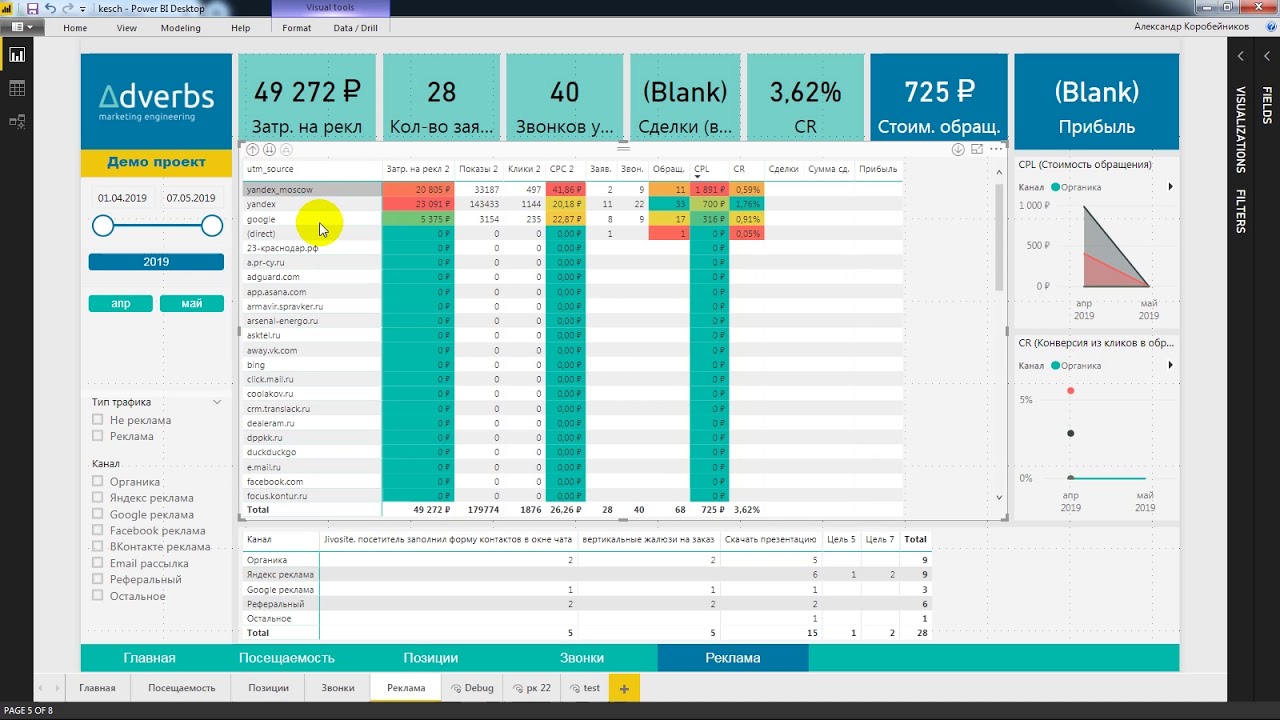Viewport: 1280px width, 720px height.
Task: Click expand all down one level icon
Action: (x=286, y=150)
